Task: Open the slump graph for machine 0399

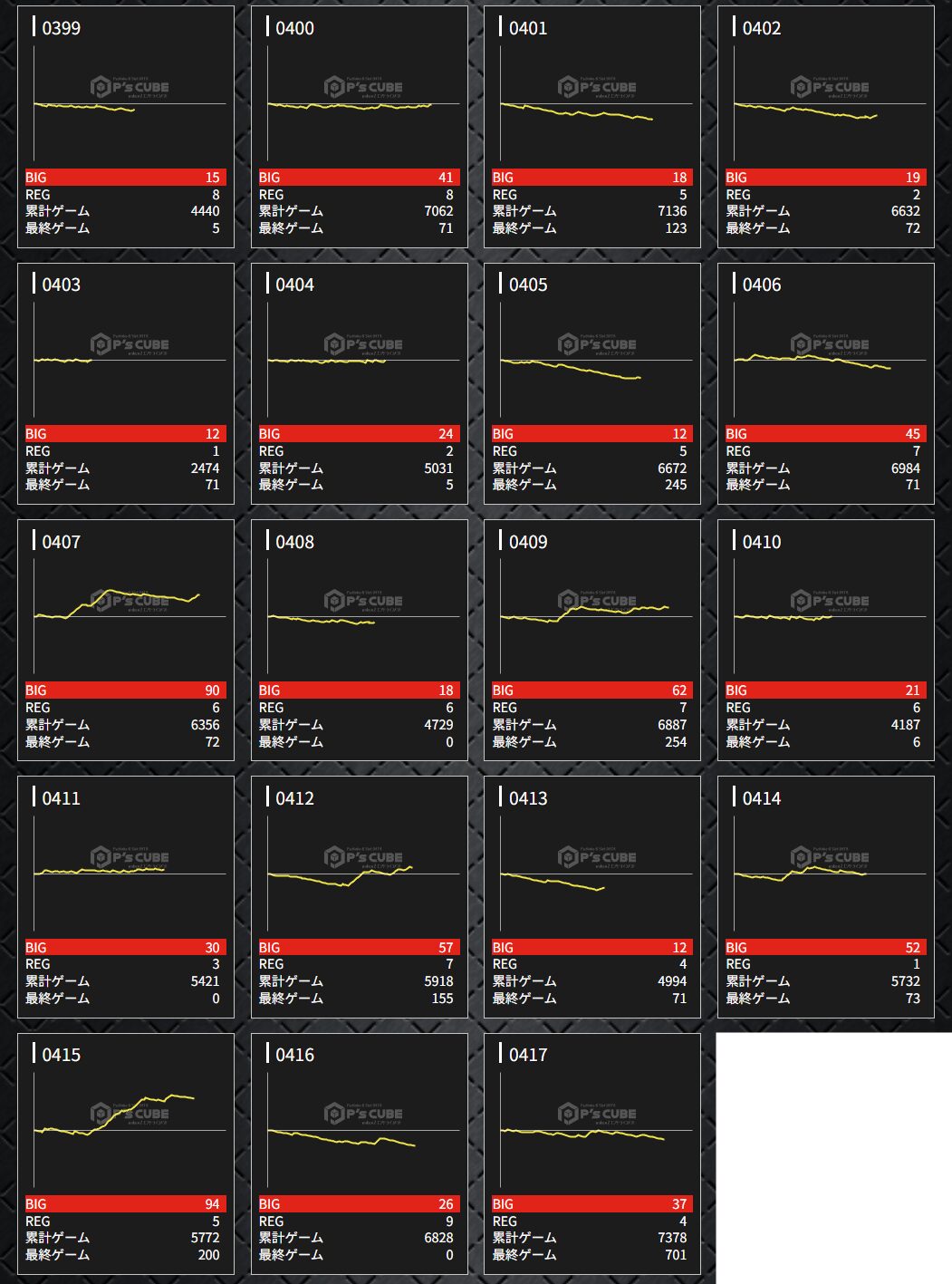Action: point(127,104)
